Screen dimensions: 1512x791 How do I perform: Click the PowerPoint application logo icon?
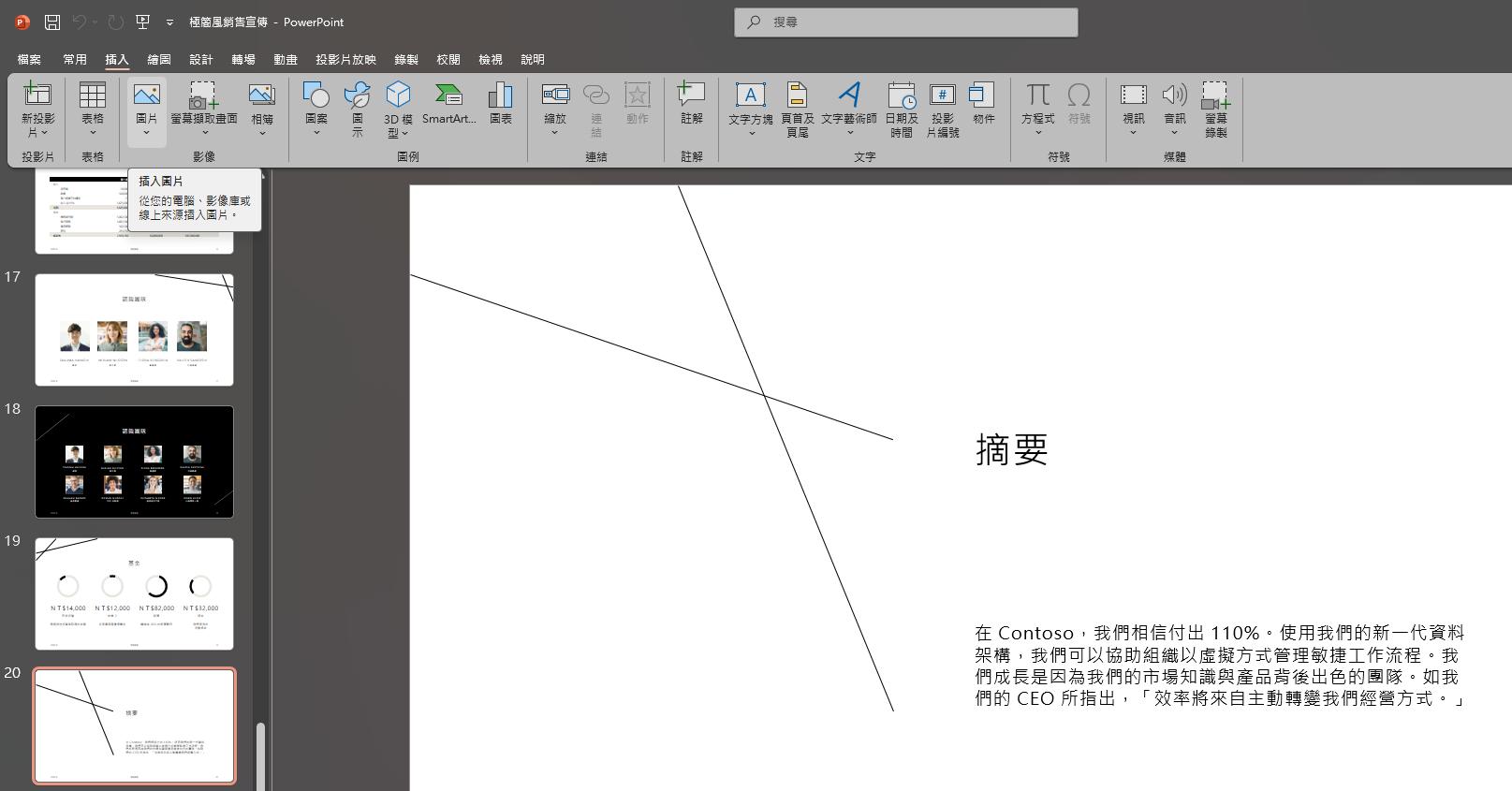point(22,22)
